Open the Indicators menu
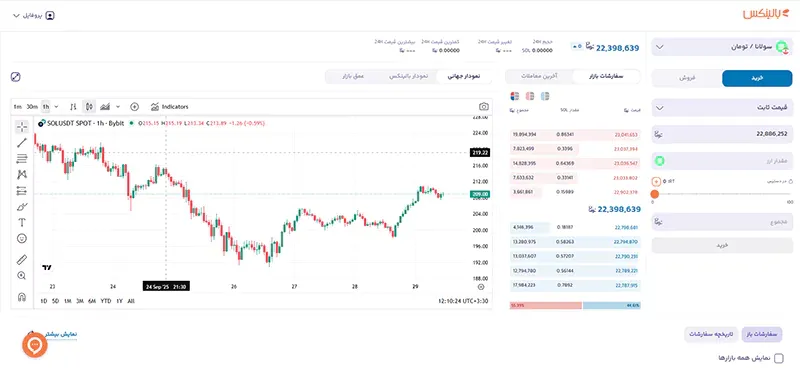The height and width of the screenshot is (379, 800). click(170, 107)
